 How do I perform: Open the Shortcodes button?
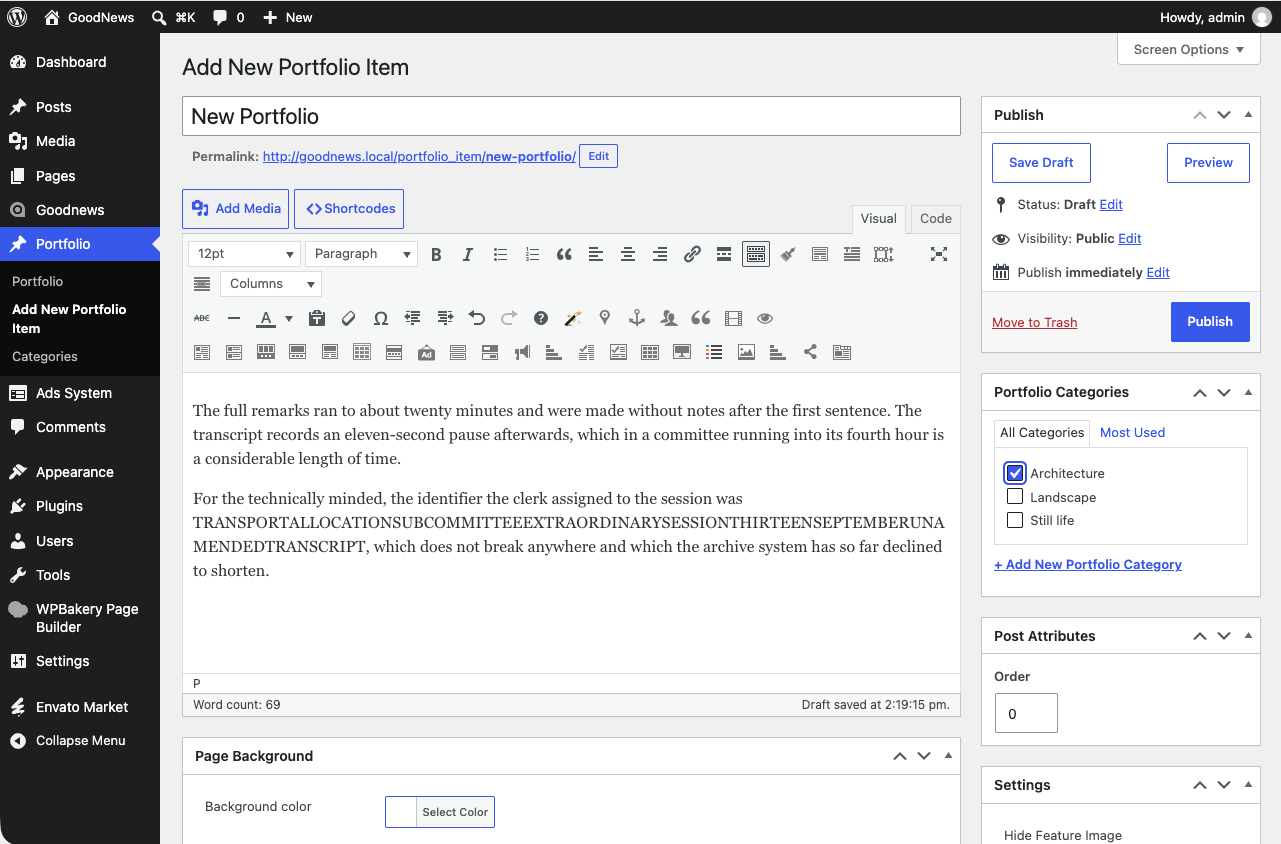[x=349, y=208]
